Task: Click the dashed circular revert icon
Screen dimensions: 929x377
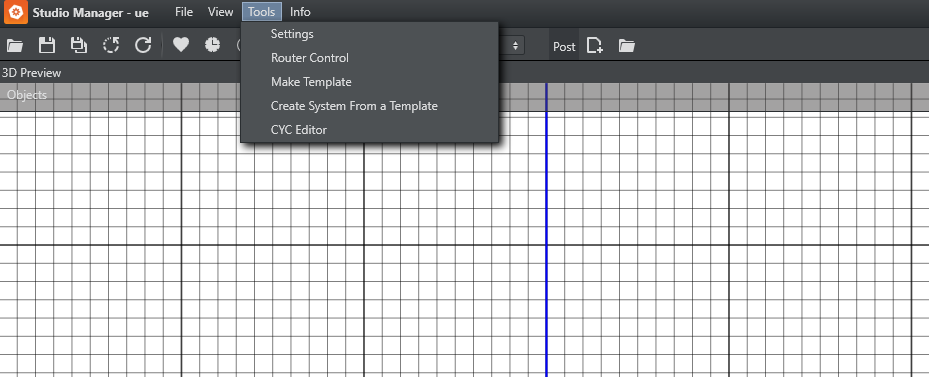Action: [x=111, y=45]
